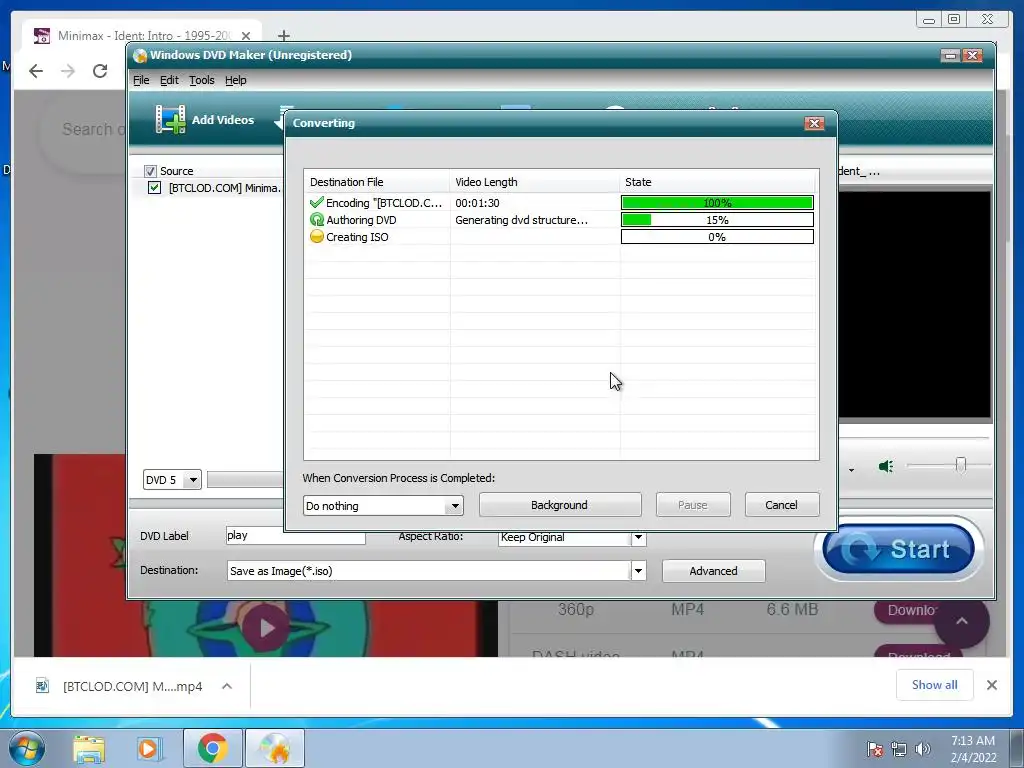This screenshot has height=768, width=1024.
Task: Click Chrome forward arrow
Action: [x=68, y=71]
